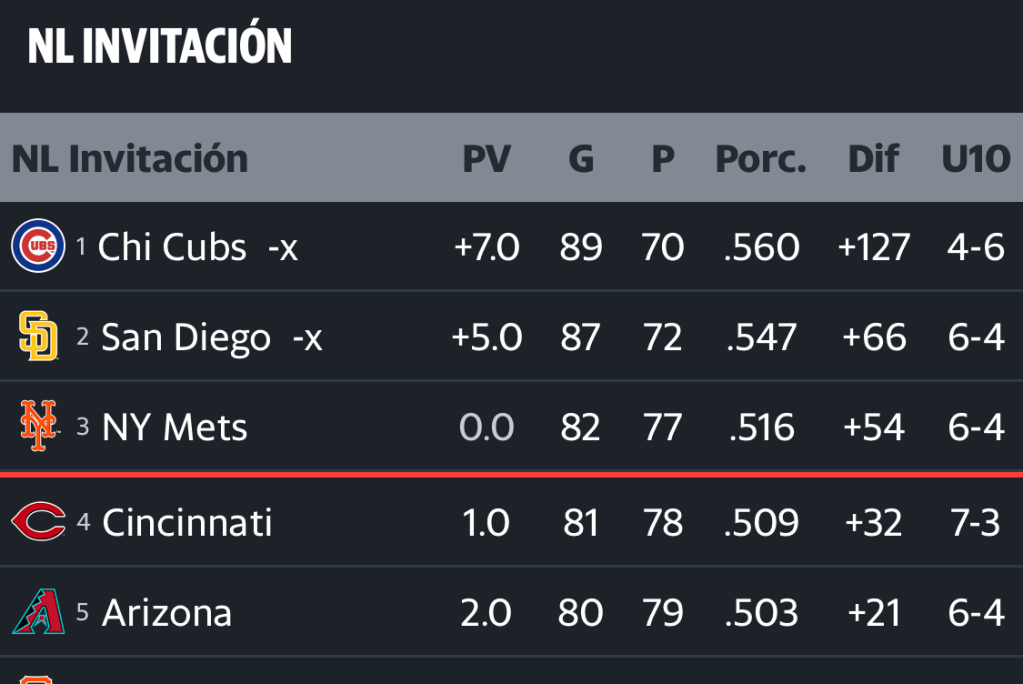Select the NY Mets team name

pyautogui.click(x=175, y=428)
